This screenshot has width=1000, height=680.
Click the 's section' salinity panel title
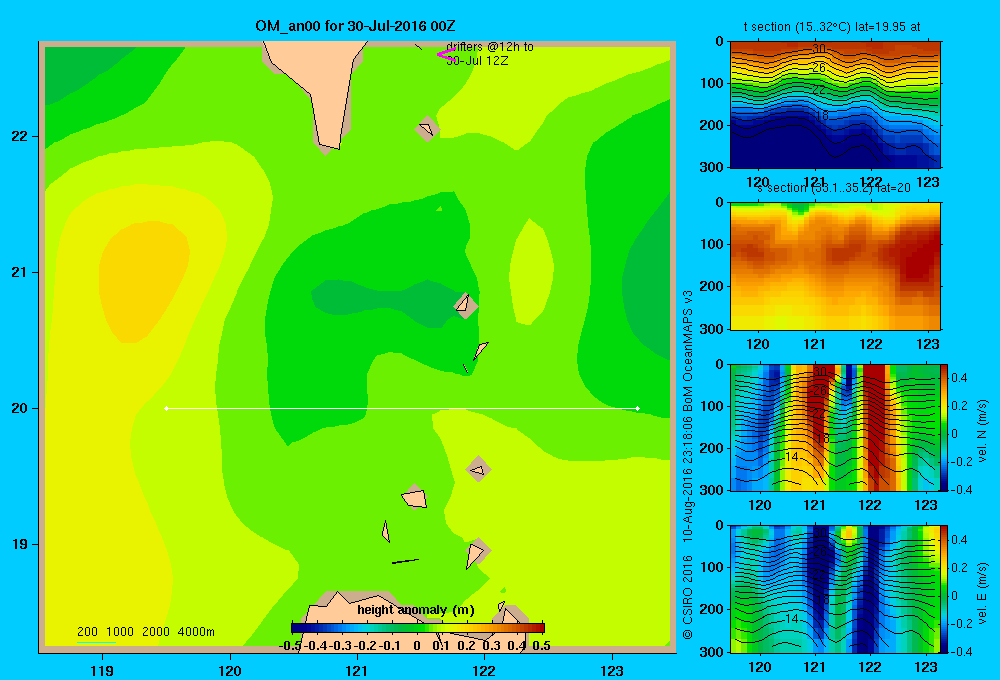pos(833,188)
